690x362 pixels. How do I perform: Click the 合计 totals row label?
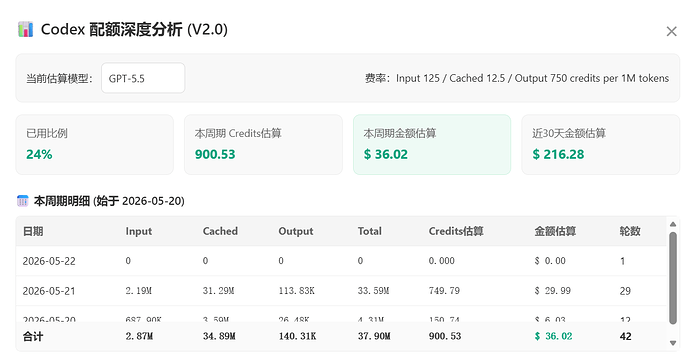coord(33,336)
